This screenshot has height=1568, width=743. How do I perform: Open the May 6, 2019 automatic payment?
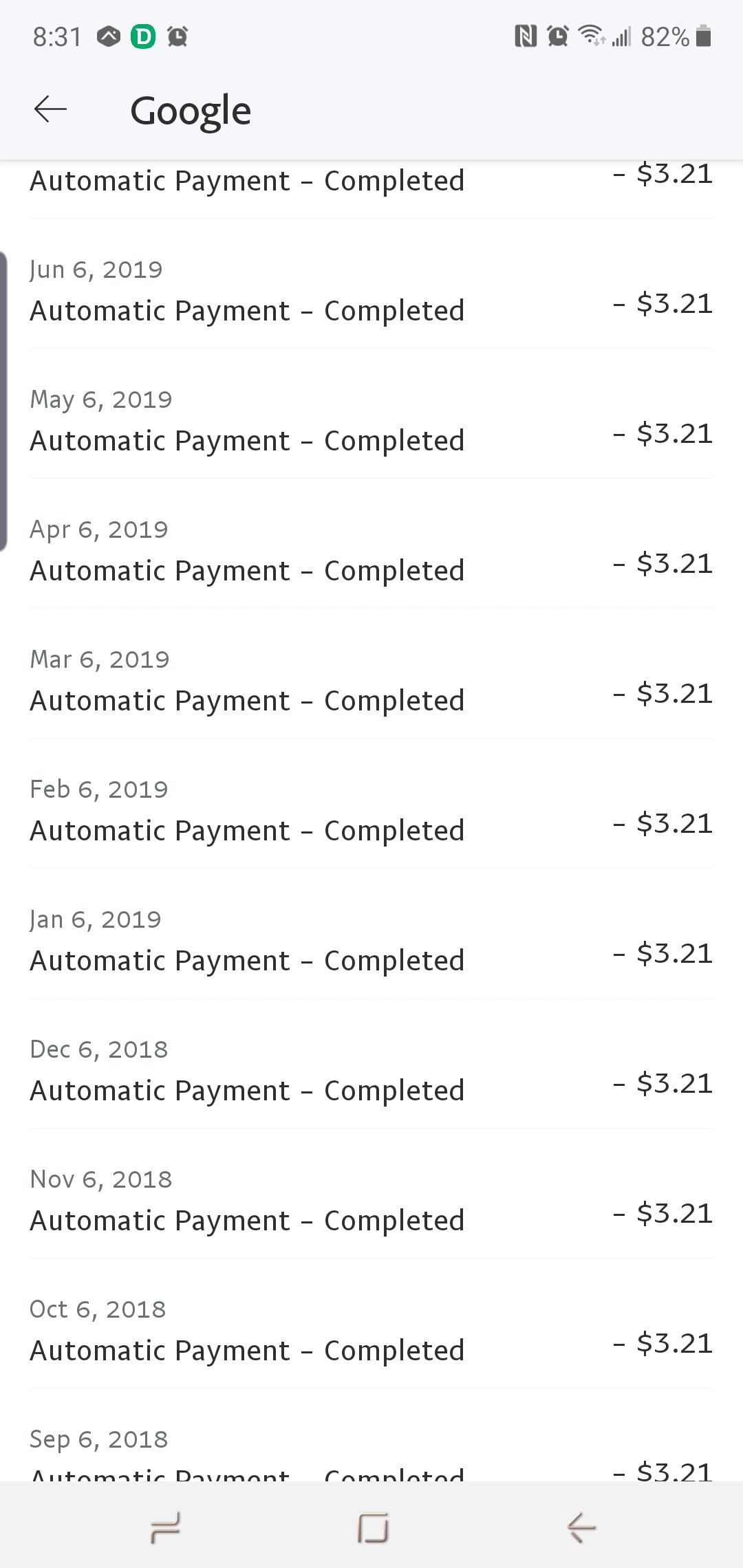click(371, 421)
